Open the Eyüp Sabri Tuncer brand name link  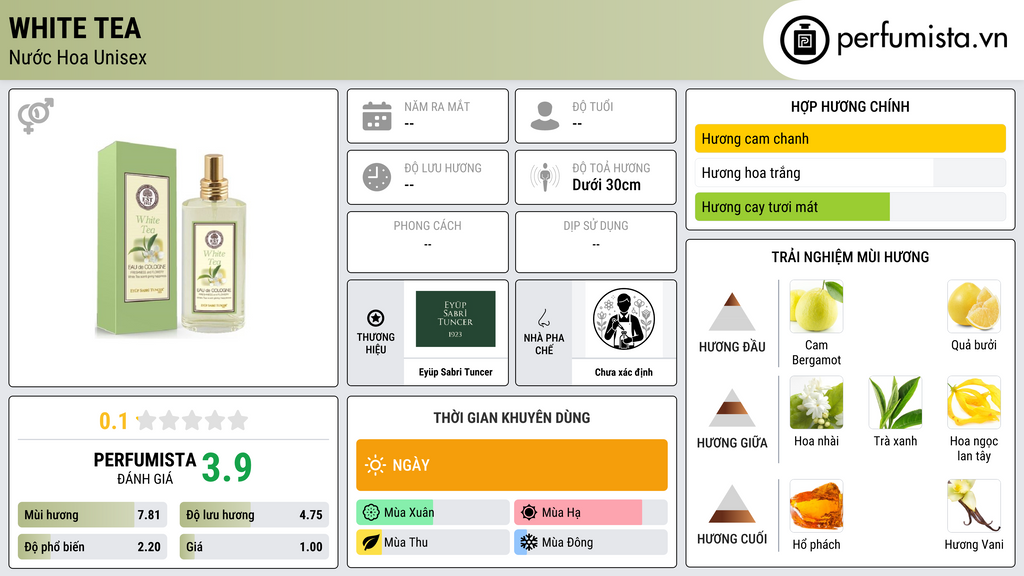pos(455,372)
